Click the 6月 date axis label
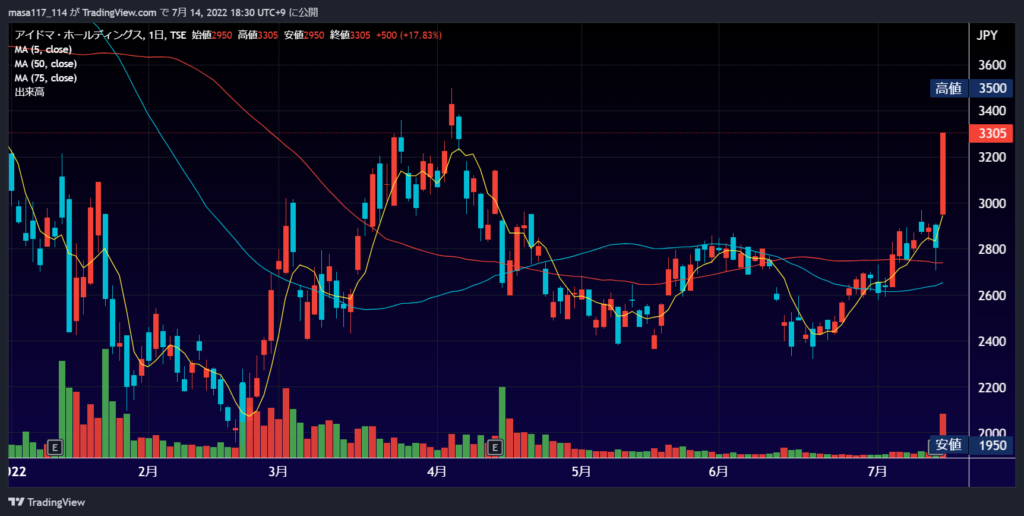Viewport: 1024px width, 516px height. [718, 471]
